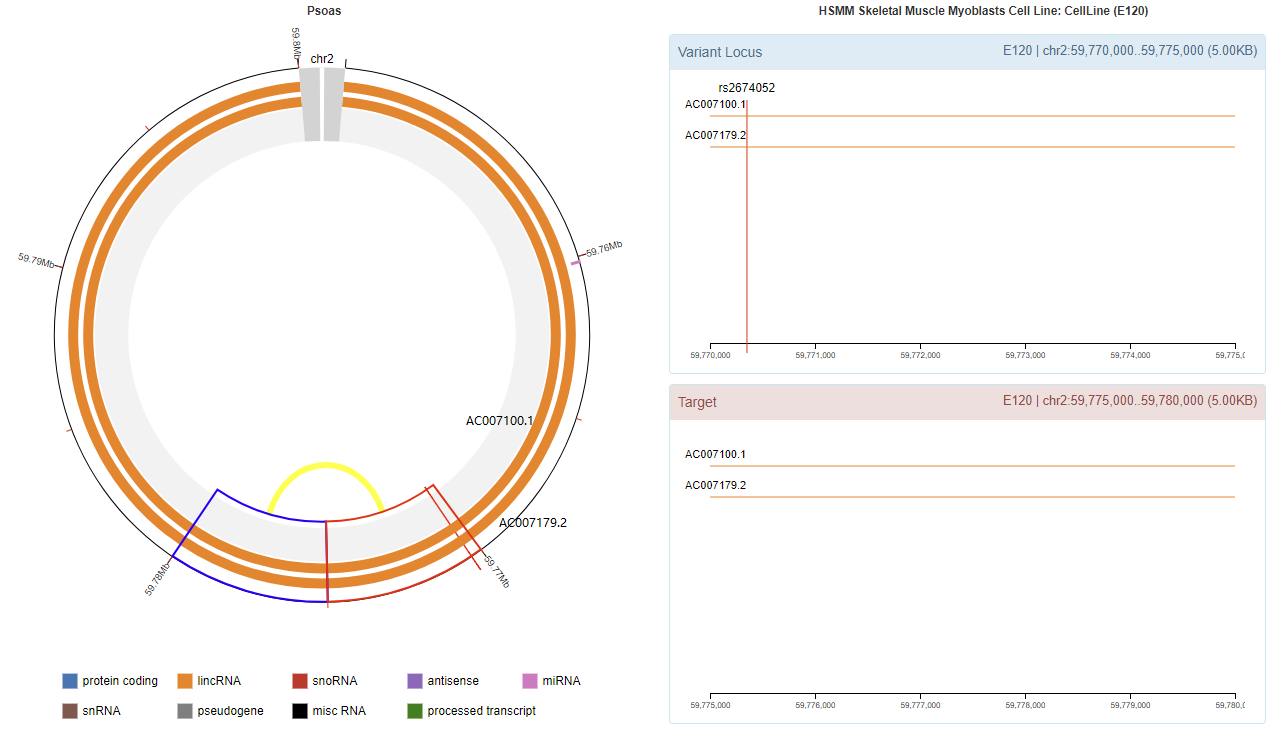Click the Psoas plot title
This screenshot has height=733, width=1278.
click(324, 11)
